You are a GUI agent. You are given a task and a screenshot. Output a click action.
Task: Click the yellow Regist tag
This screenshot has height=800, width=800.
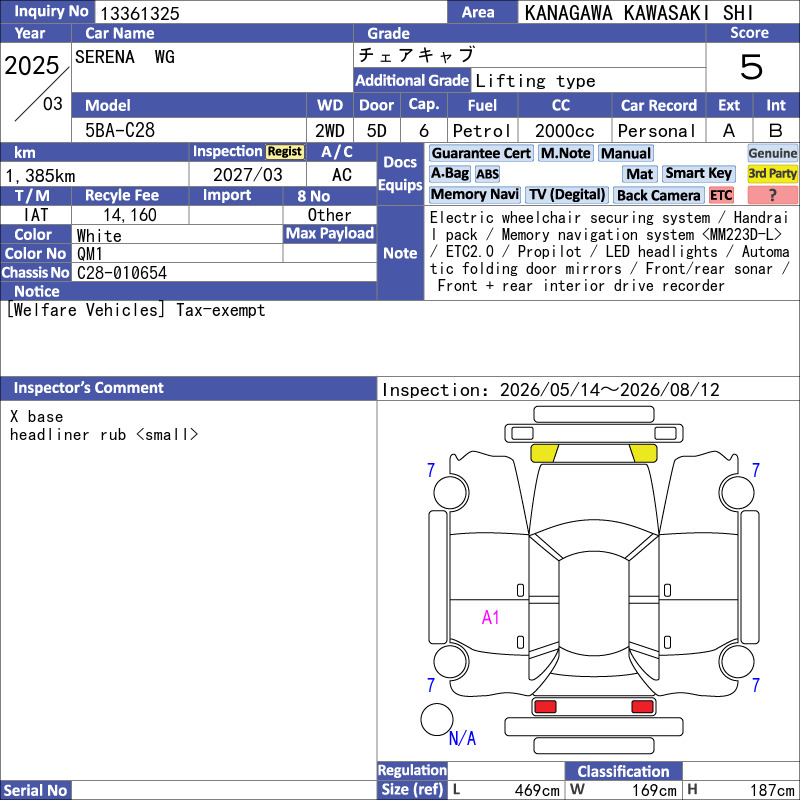pyautogui.click(x=285, y=152)
